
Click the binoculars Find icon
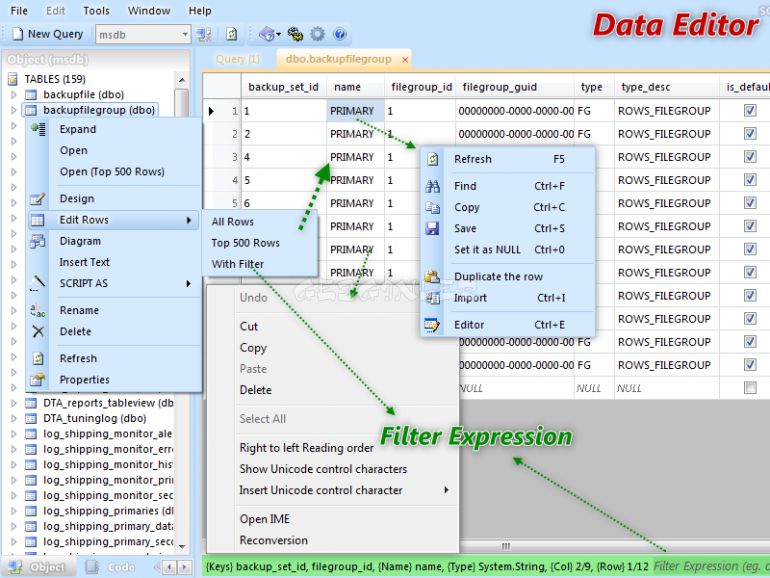pos(432,186)
